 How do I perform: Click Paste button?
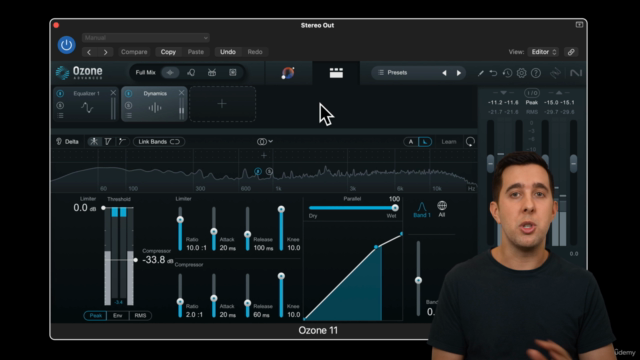pos(196,52)
